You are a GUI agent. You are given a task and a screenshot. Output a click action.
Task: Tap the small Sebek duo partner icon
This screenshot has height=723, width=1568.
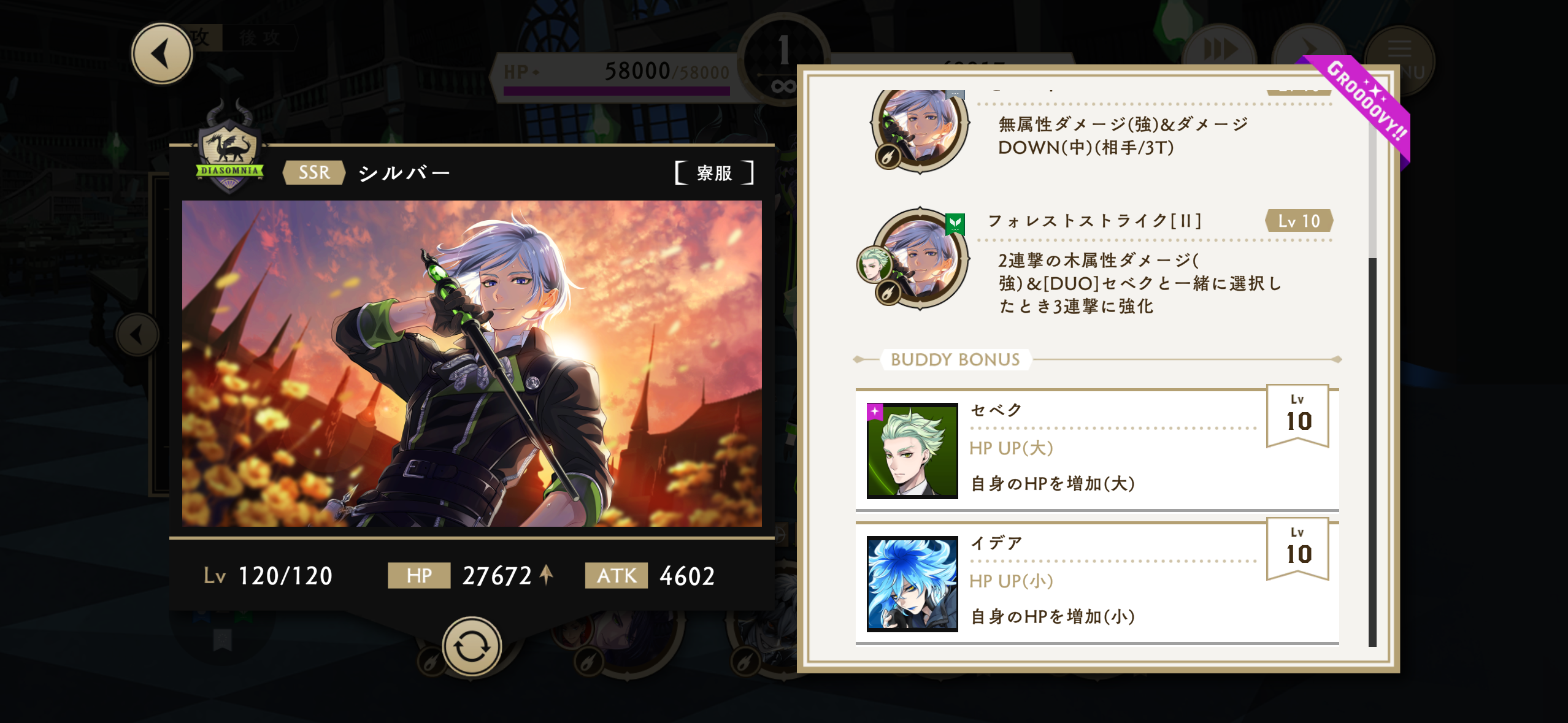[x=874, y=264]
